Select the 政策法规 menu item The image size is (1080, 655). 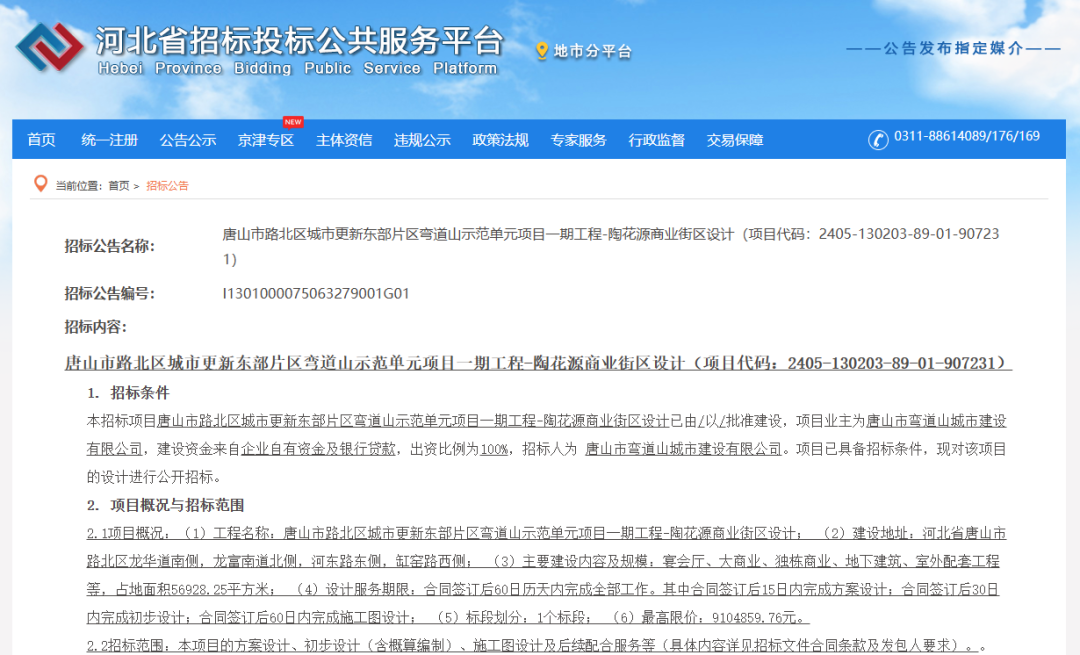(500, 140)
